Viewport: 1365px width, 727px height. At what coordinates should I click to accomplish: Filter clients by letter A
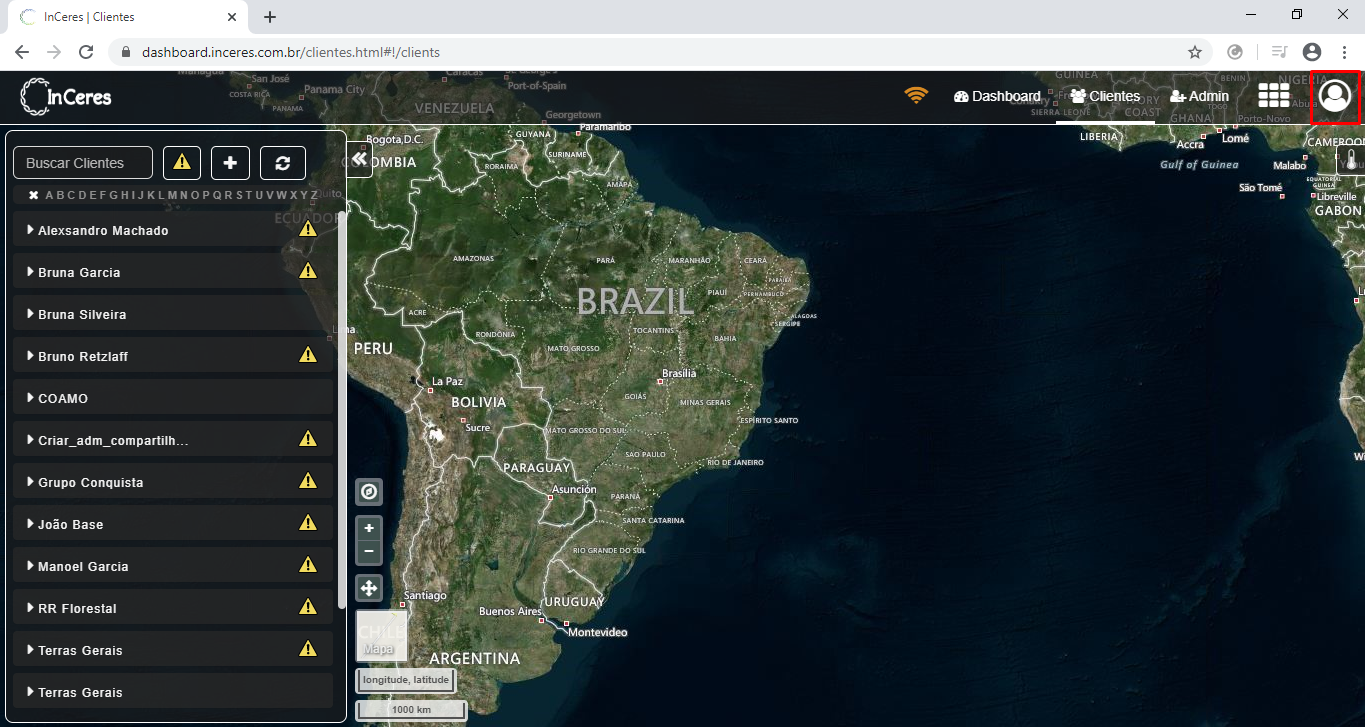(x=49, y=195)
